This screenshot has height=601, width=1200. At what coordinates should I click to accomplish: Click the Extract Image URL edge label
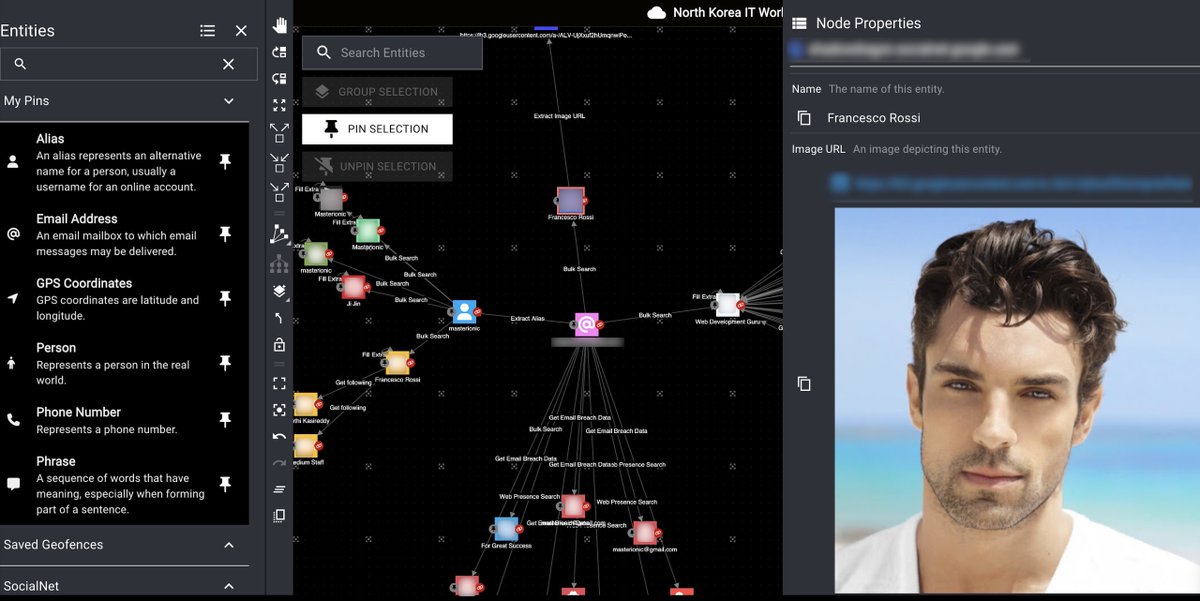560,116
